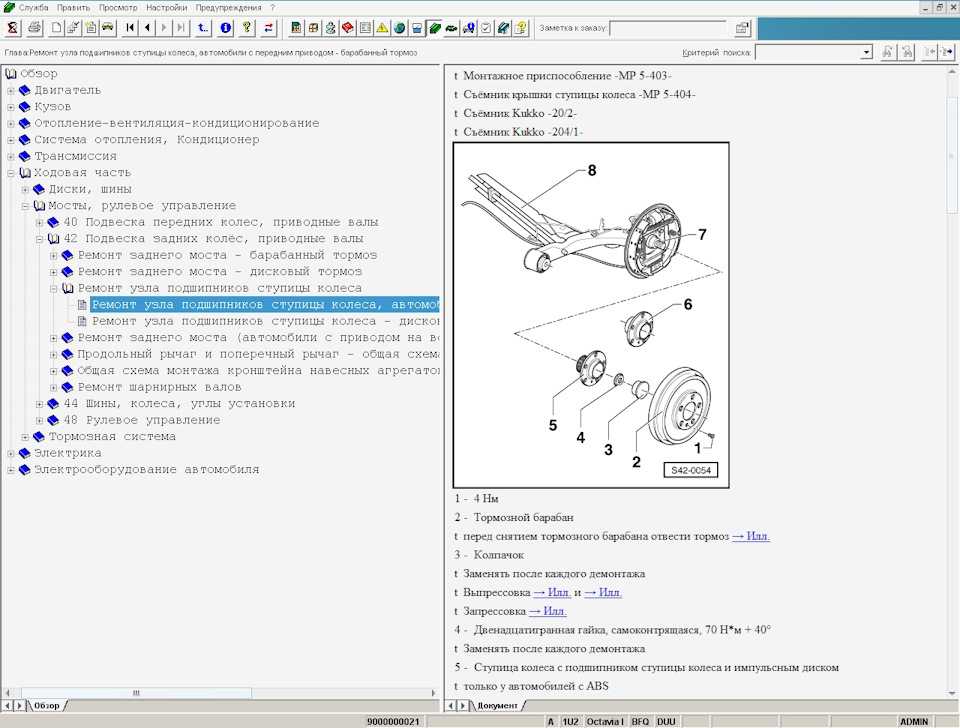Click the 'BFQ' status bar entry
The height and width of the screenshot is (728, 960).
pos(640,722)
